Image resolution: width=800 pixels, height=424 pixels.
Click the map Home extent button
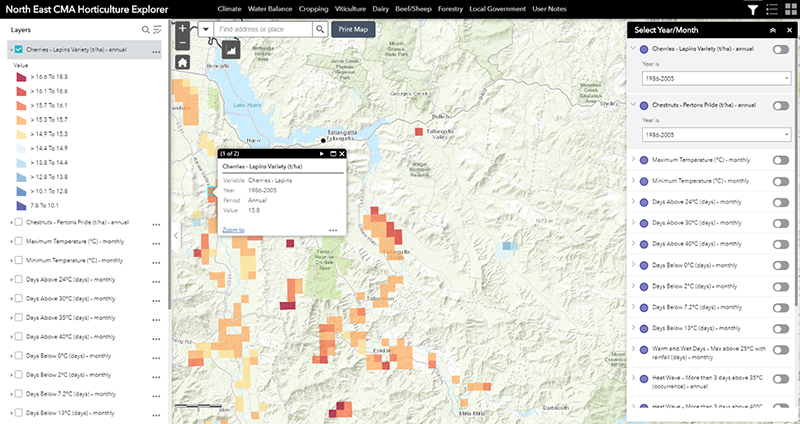click(183, 62)
